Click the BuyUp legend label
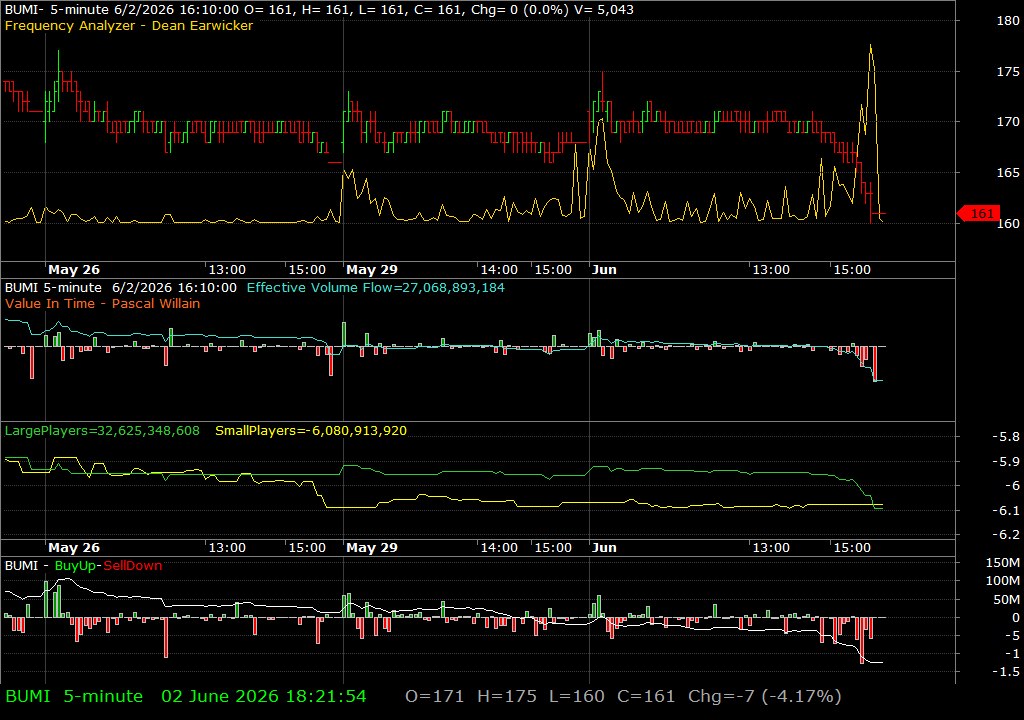The image size is (1024, 720). click(75, 566)
